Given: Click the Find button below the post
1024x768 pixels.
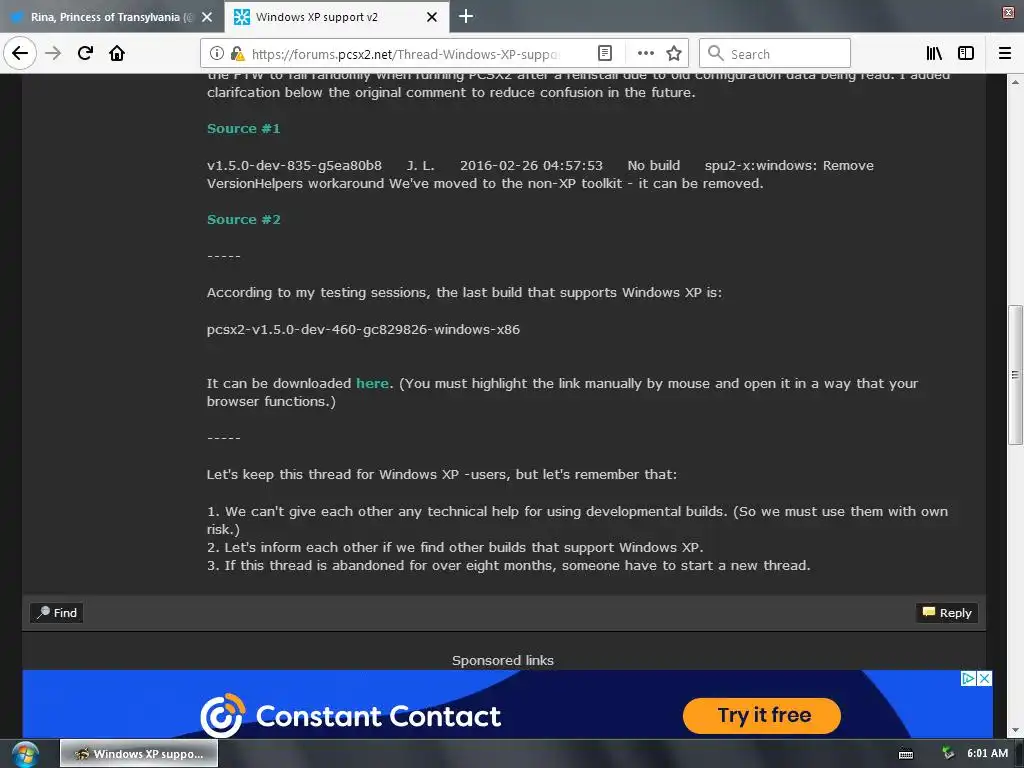Looking at the screenshot, I should [57, 613].
